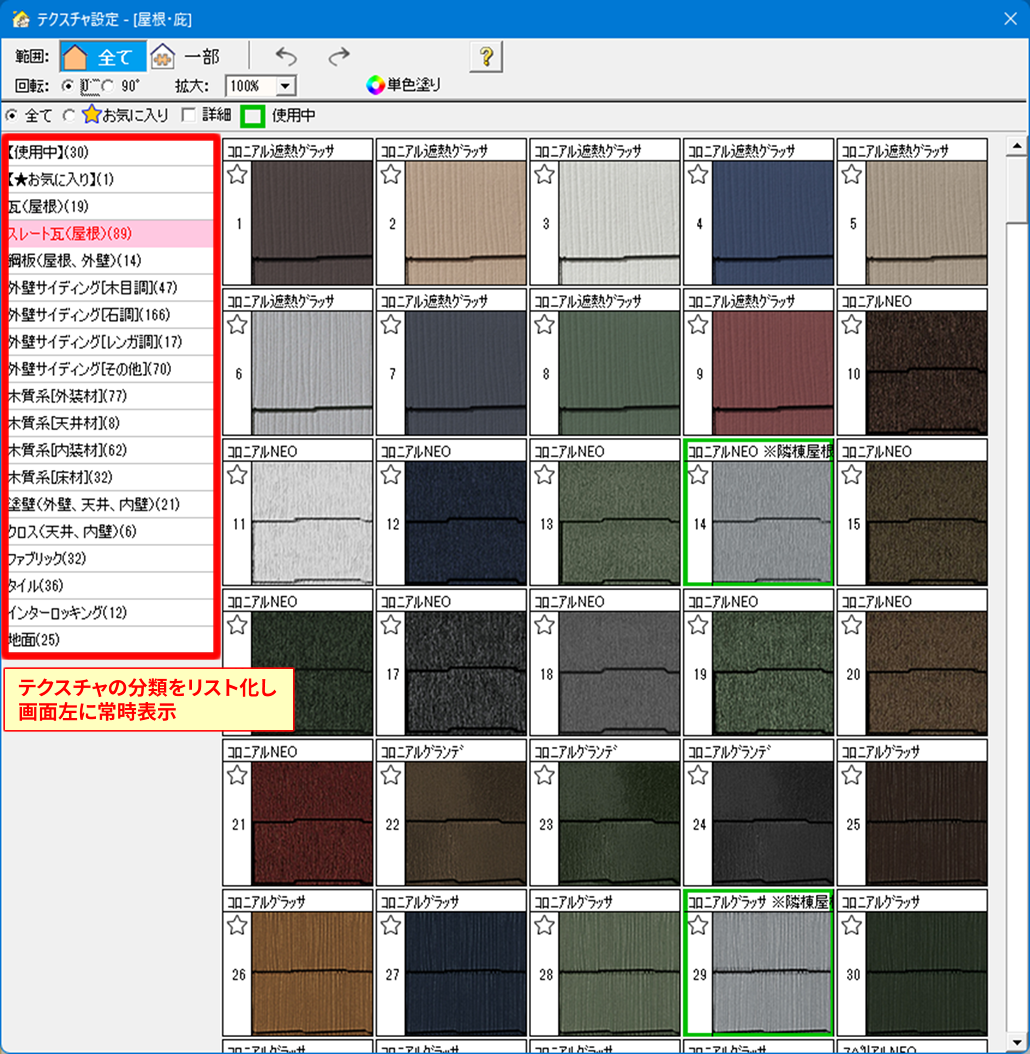Star texture number 2
Screen dimensions: 1030x1054
(391, 175)
